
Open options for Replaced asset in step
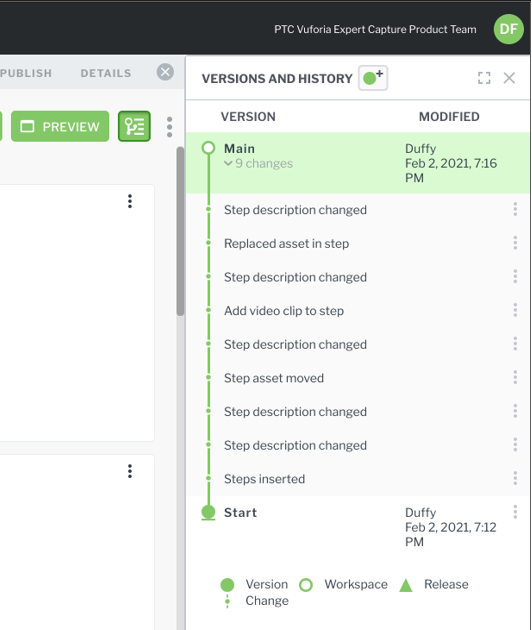click(515, 243)
